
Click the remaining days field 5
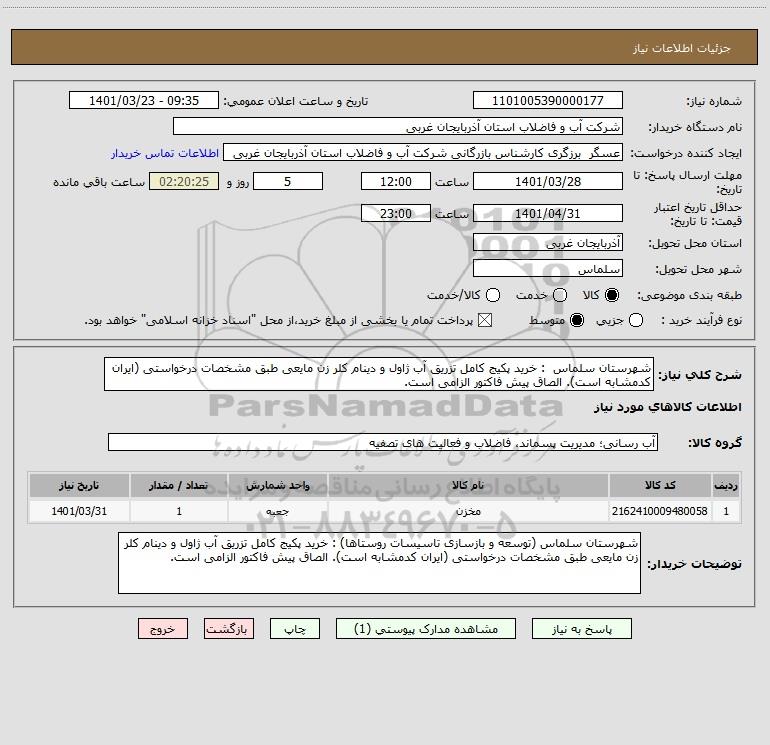click(288, 181)
